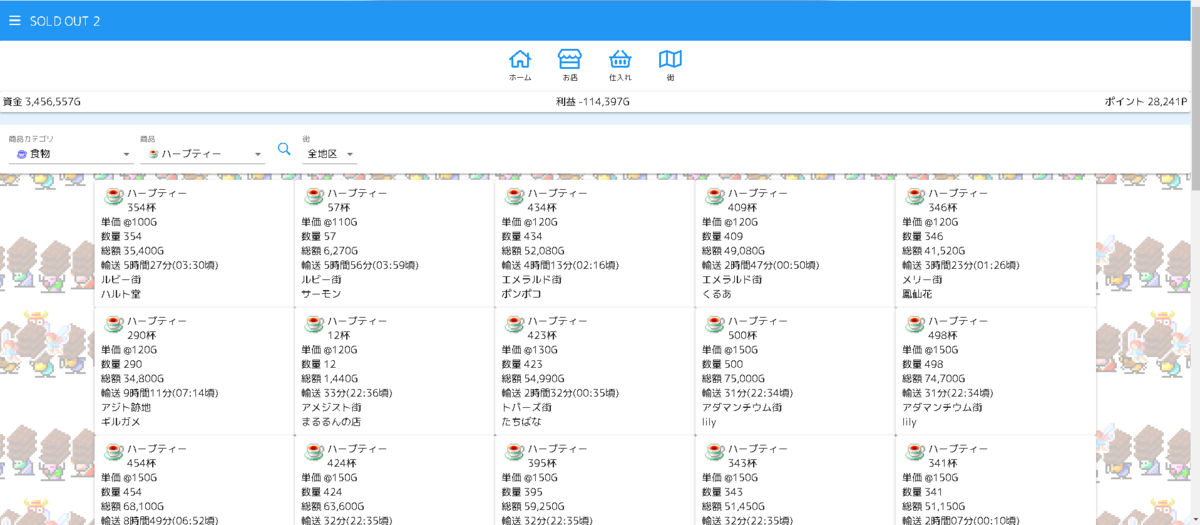The width and height of the screenshot is (1200, 525).
Task: Click the tea cup icon on the 409杯 card
Action: coord(714,194)
